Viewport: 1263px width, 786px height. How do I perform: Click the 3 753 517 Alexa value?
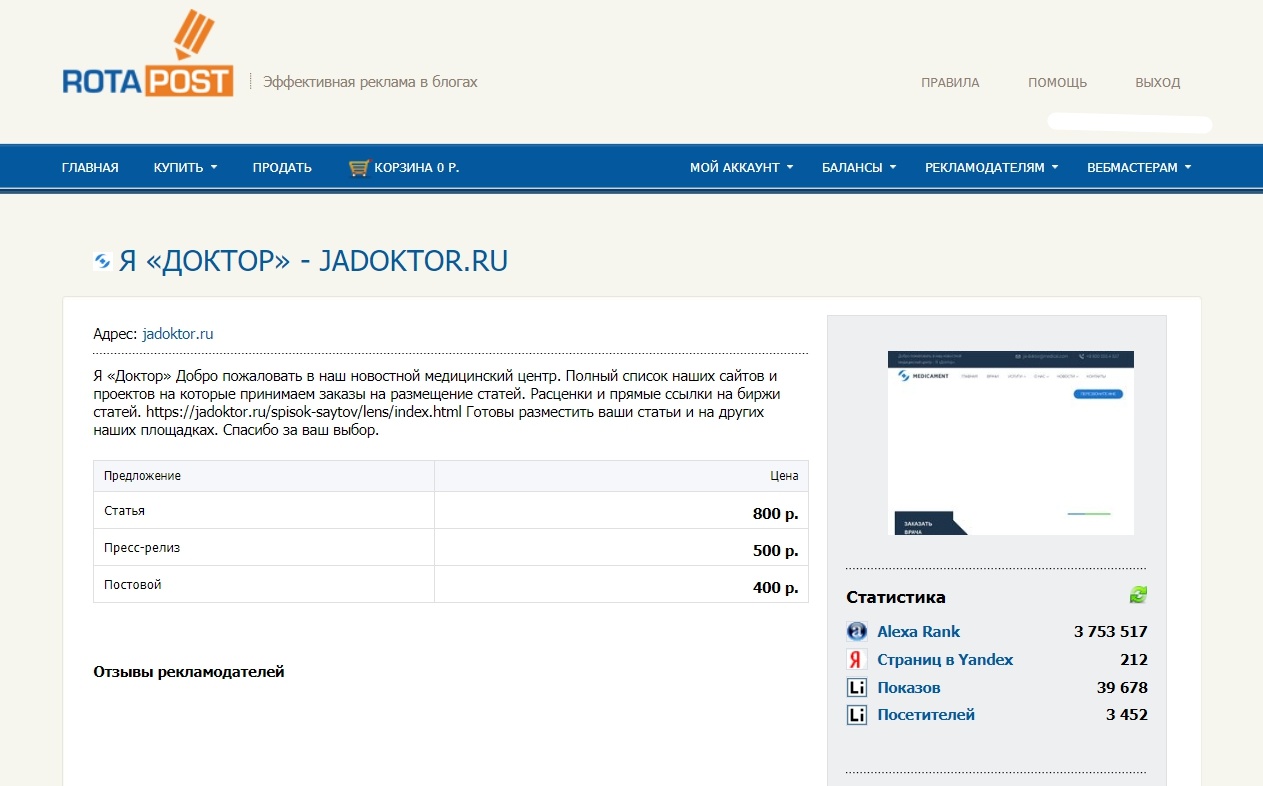(x=1110, y=632)
